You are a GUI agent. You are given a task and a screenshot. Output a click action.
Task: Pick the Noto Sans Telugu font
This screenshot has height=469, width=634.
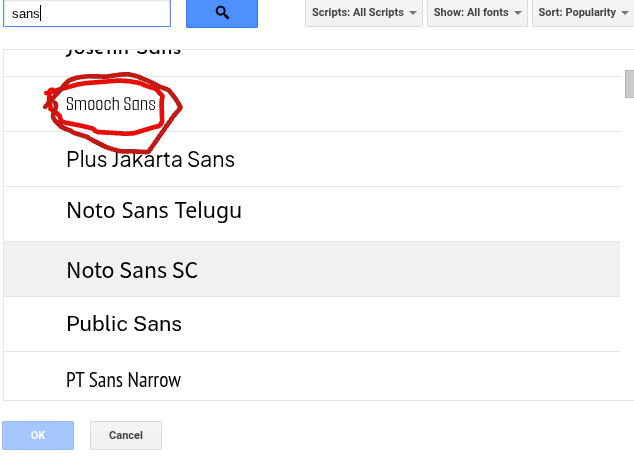coord(154,211)
